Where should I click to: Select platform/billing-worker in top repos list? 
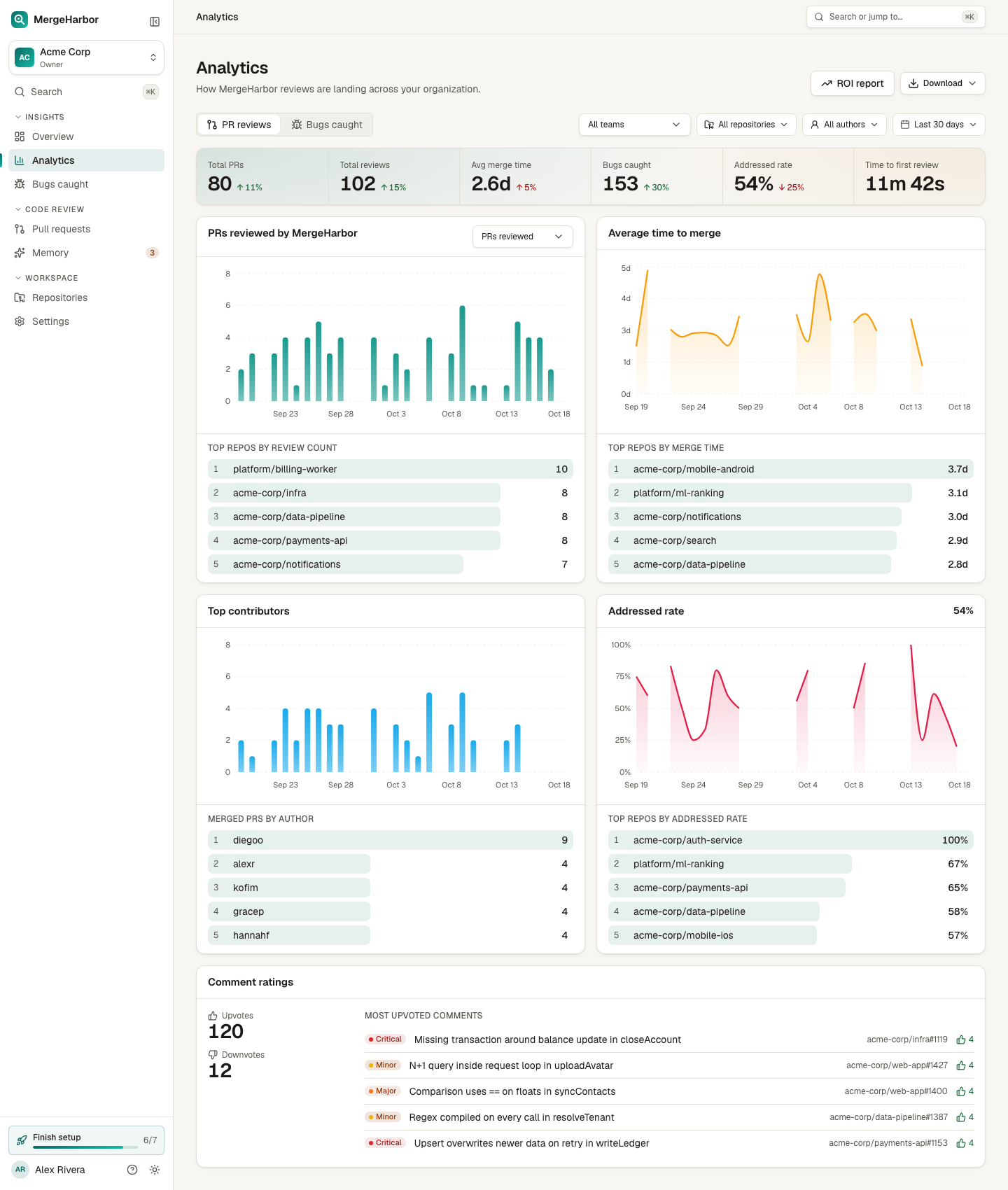point(391,469)
